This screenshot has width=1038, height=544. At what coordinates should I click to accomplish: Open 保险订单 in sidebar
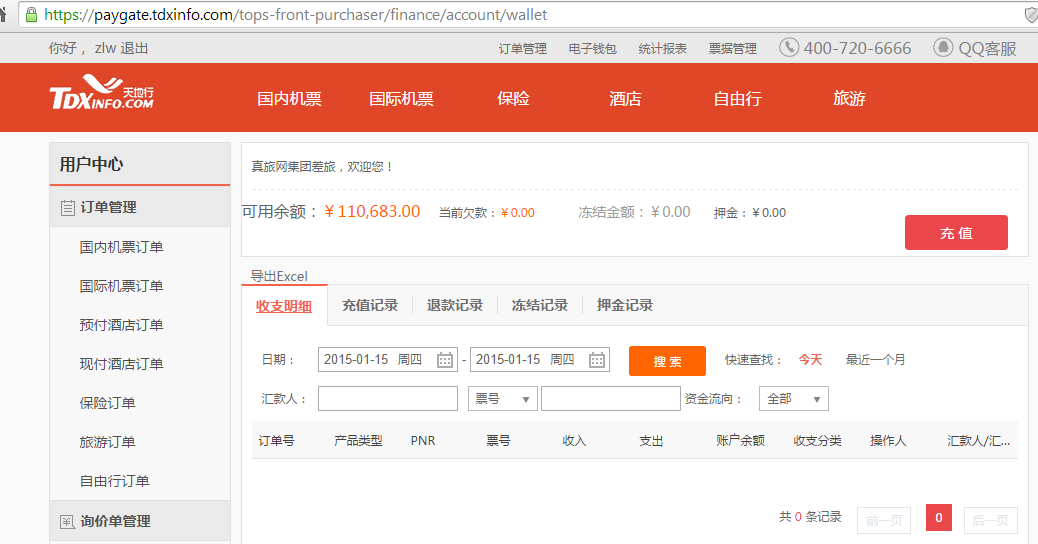pos(107,403)
